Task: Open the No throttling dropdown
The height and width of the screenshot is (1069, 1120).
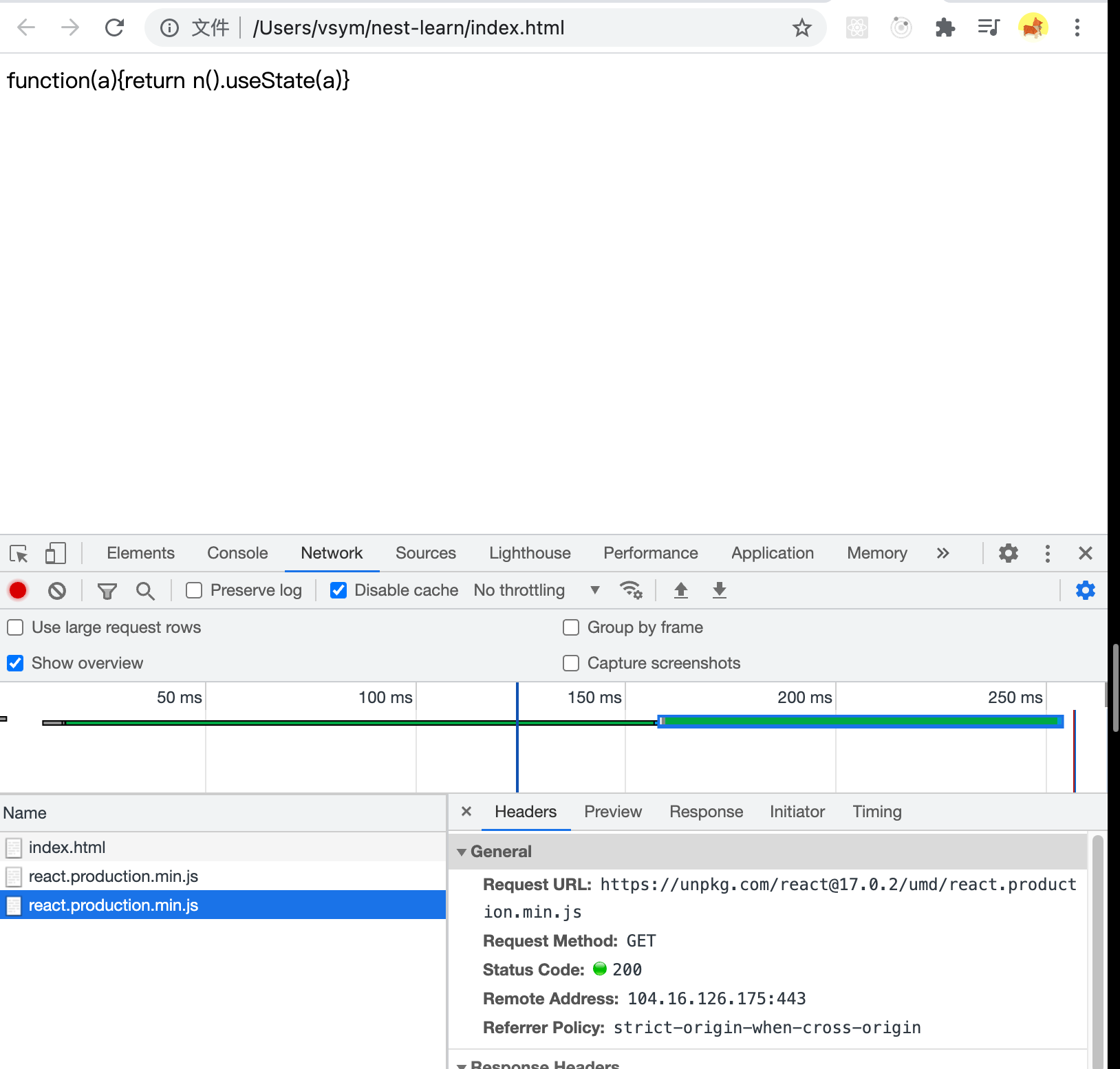Action: [x=537, y=590]
